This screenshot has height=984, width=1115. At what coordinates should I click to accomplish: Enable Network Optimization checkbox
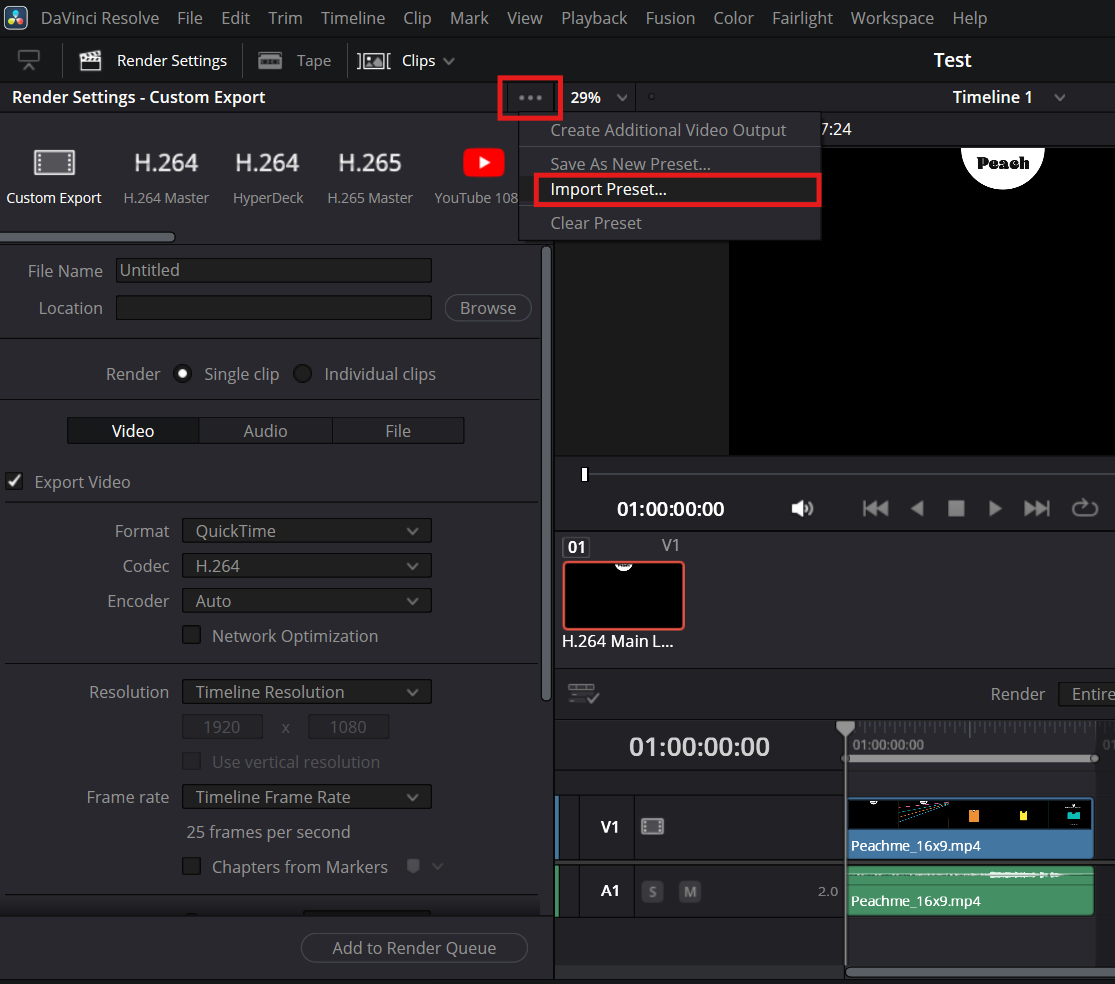[x=192, y=636]
